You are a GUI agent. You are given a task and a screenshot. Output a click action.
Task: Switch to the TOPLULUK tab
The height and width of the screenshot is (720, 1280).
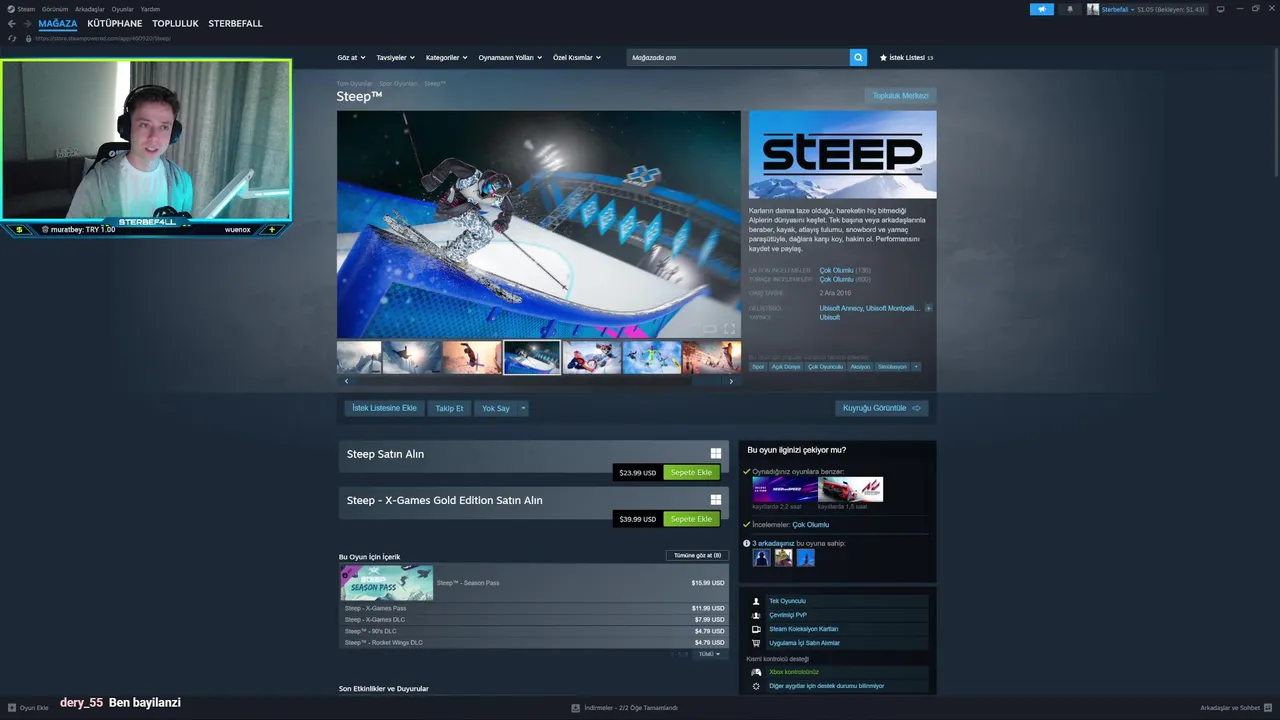[x=175, y=23]
